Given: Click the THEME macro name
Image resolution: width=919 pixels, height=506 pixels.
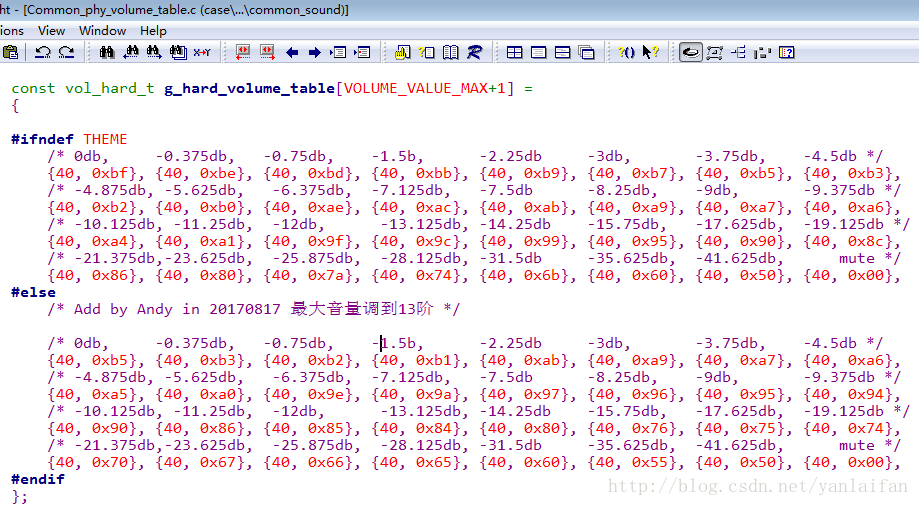Looking at the screenshot, I should [105, 140].
